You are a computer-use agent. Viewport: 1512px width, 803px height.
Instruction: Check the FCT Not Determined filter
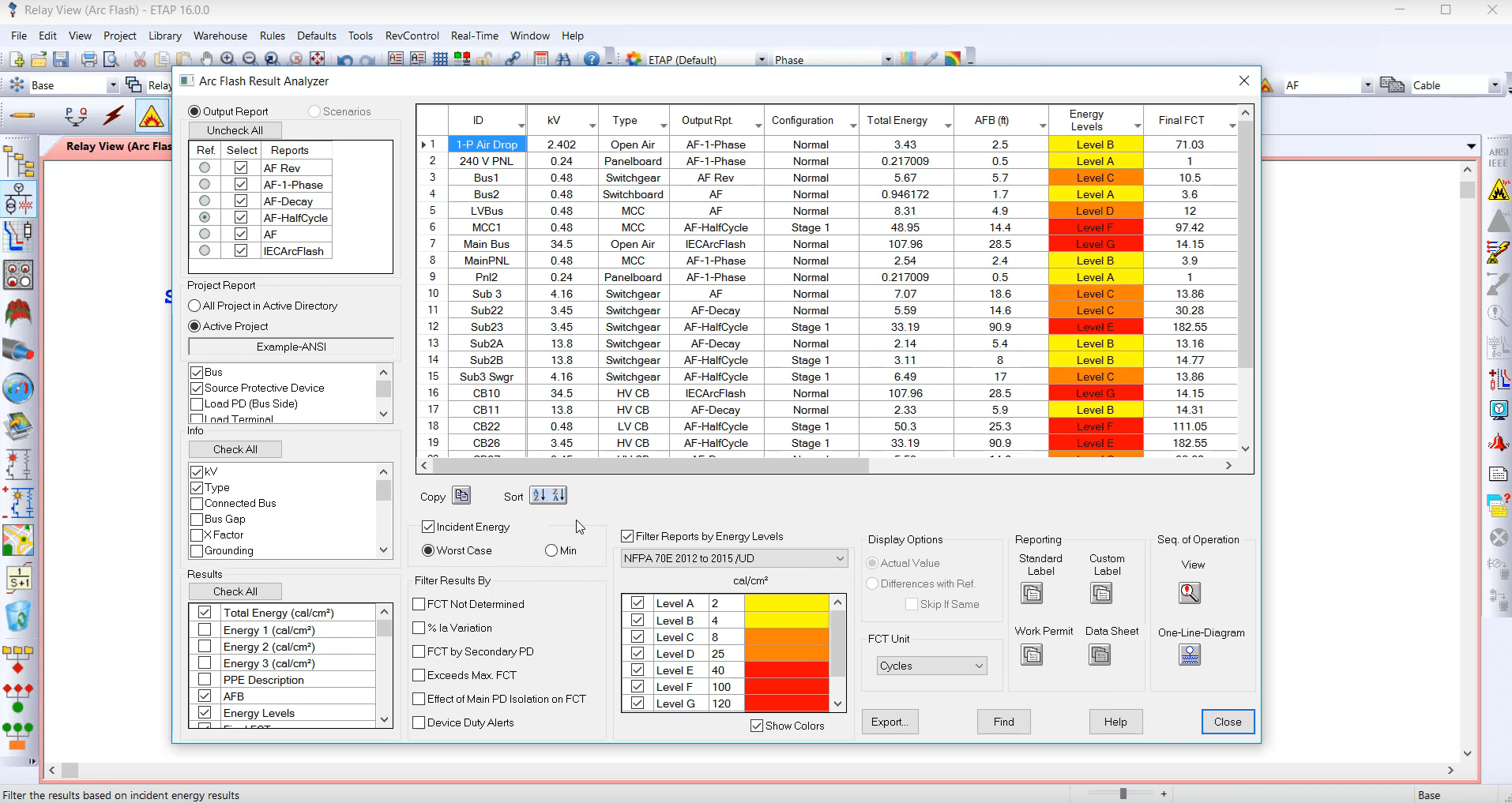(x=419, y=604)
